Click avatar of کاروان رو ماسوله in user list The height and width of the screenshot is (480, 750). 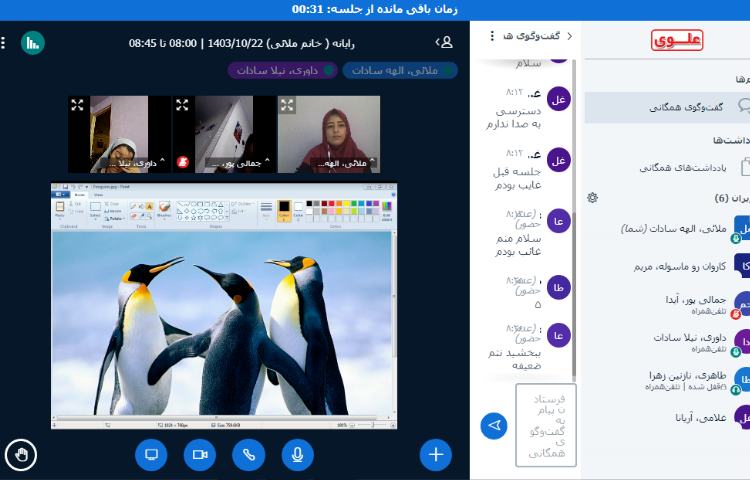coord(743,266)
